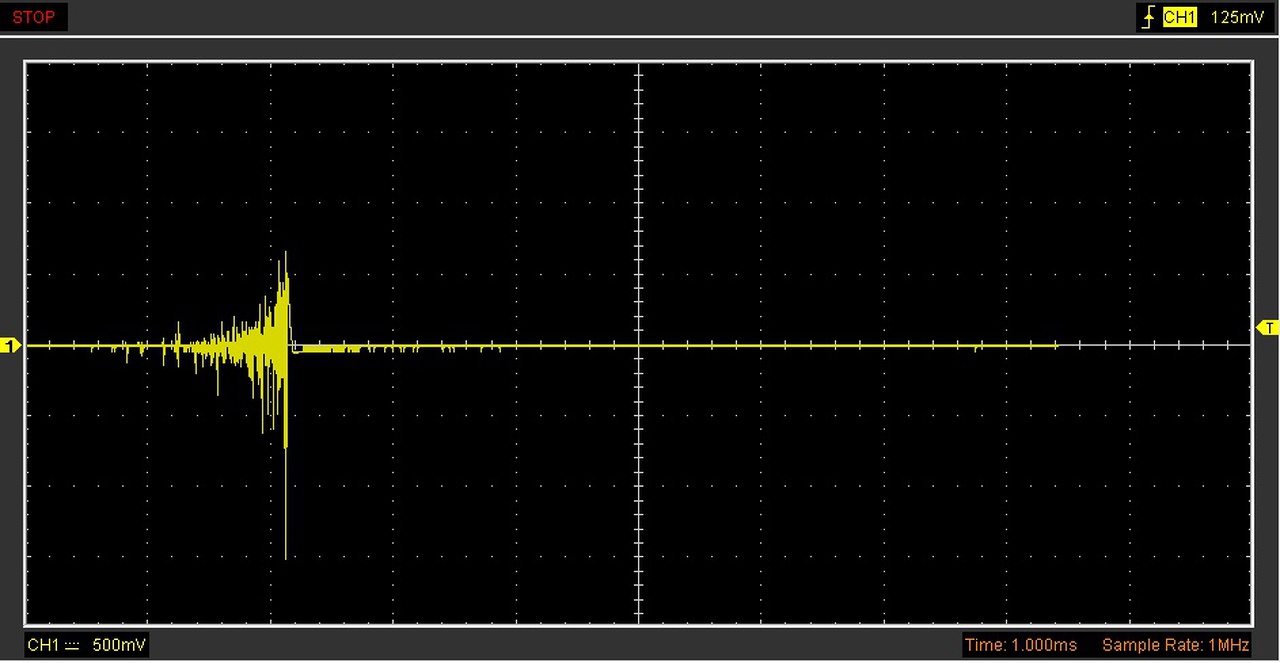Click the red STOP status indicator
This screenshot has height=663, width=1280.
[33, 17]
